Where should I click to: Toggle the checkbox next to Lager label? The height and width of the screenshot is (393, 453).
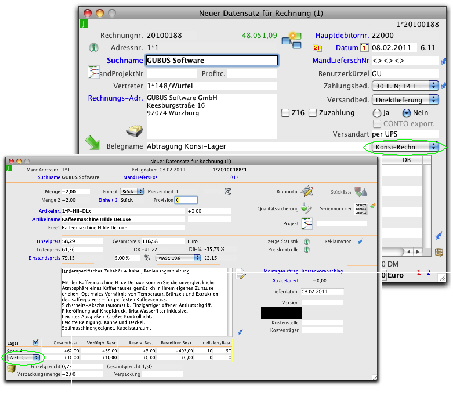[36, 342]
